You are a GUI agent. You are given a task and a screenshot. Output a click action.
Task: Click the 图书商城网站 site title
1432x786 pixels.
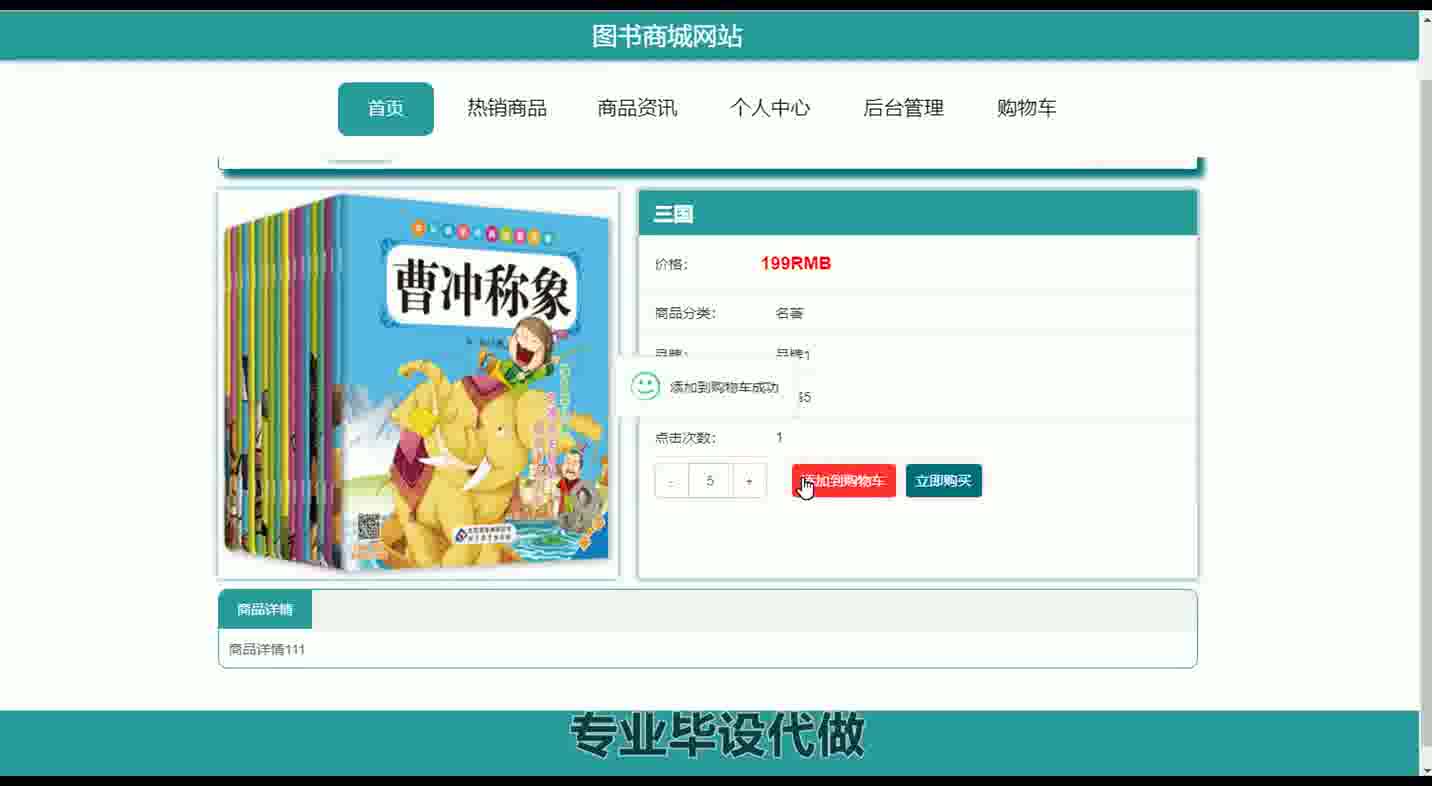667,37
